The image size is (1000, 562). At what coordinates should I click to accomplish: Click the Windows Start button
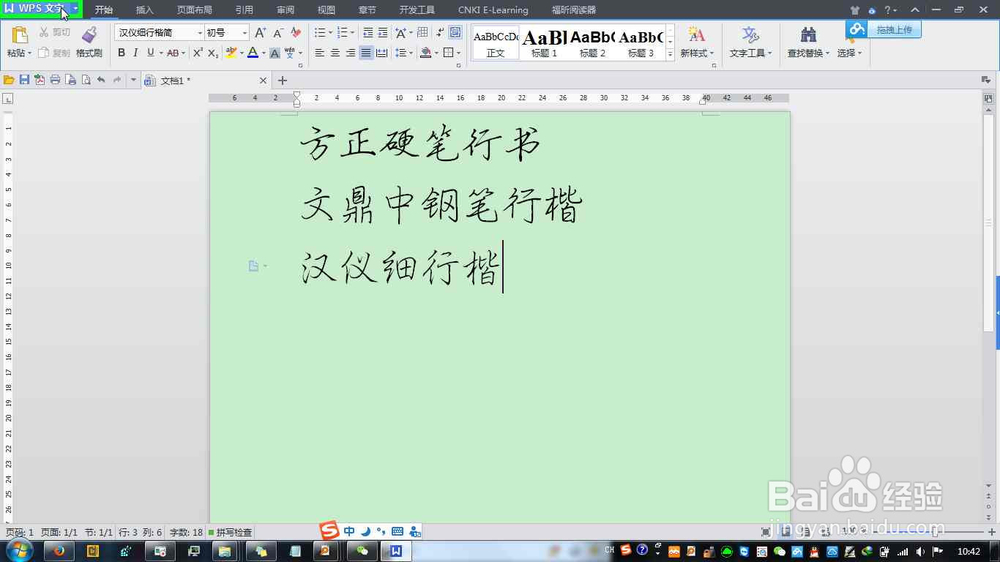(18, 550)
